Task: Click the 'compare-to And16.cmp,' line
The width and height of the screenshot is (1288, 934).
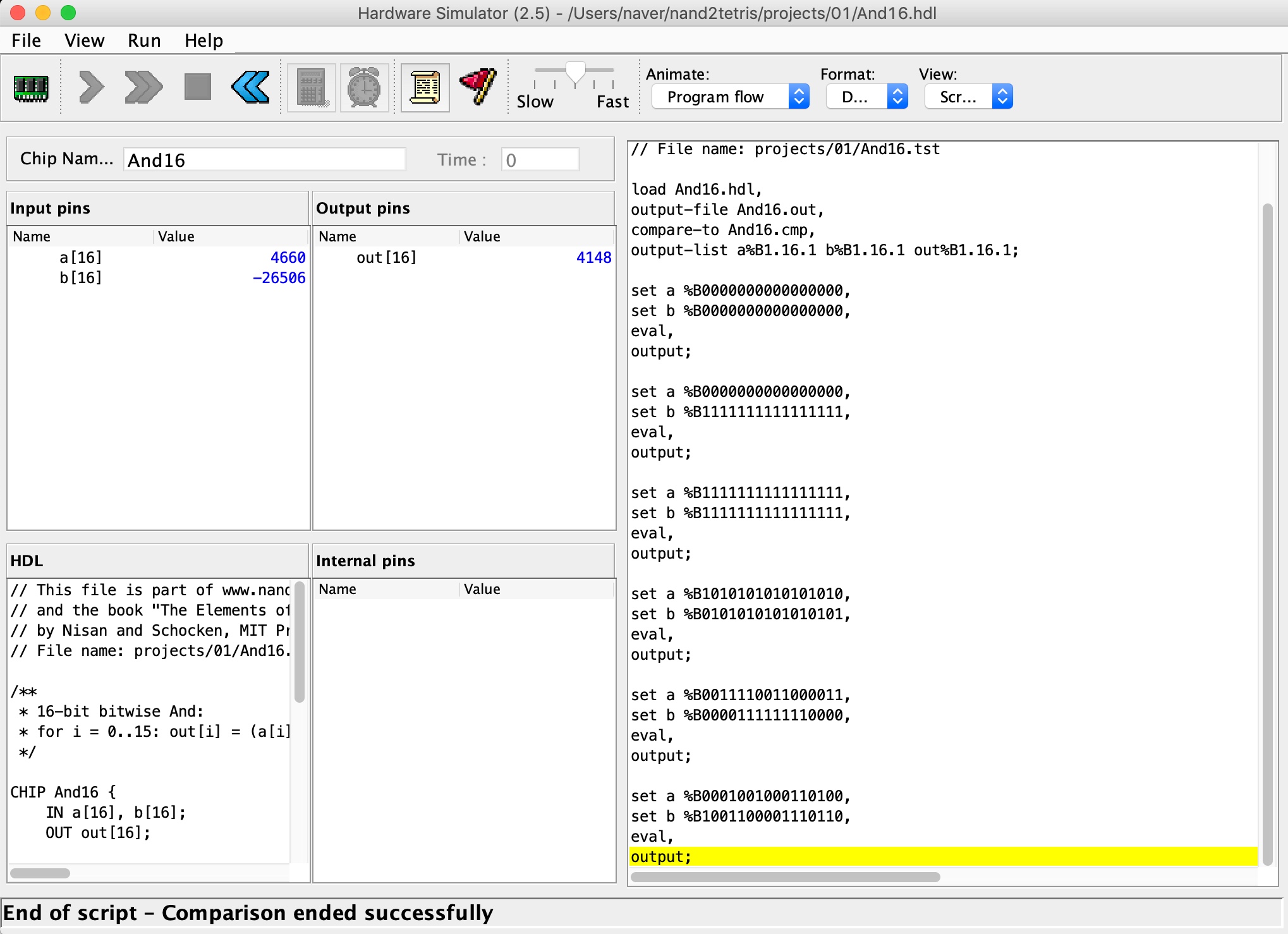Action: coord(723,230)
